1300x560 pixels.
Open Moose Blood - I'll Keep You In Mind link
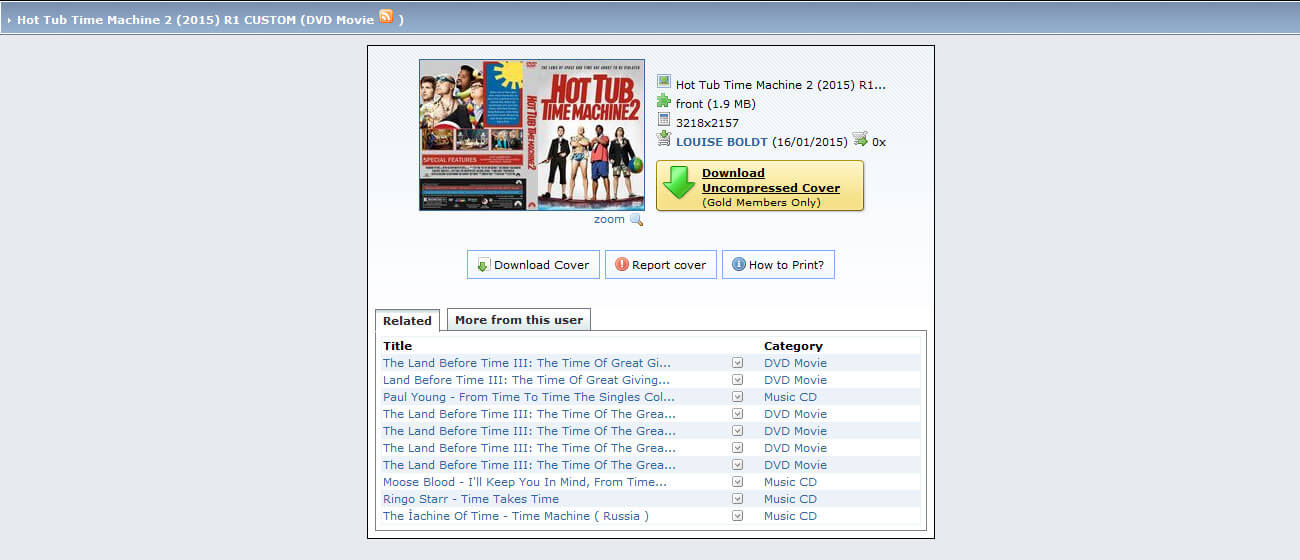click(x=525, y=482)
